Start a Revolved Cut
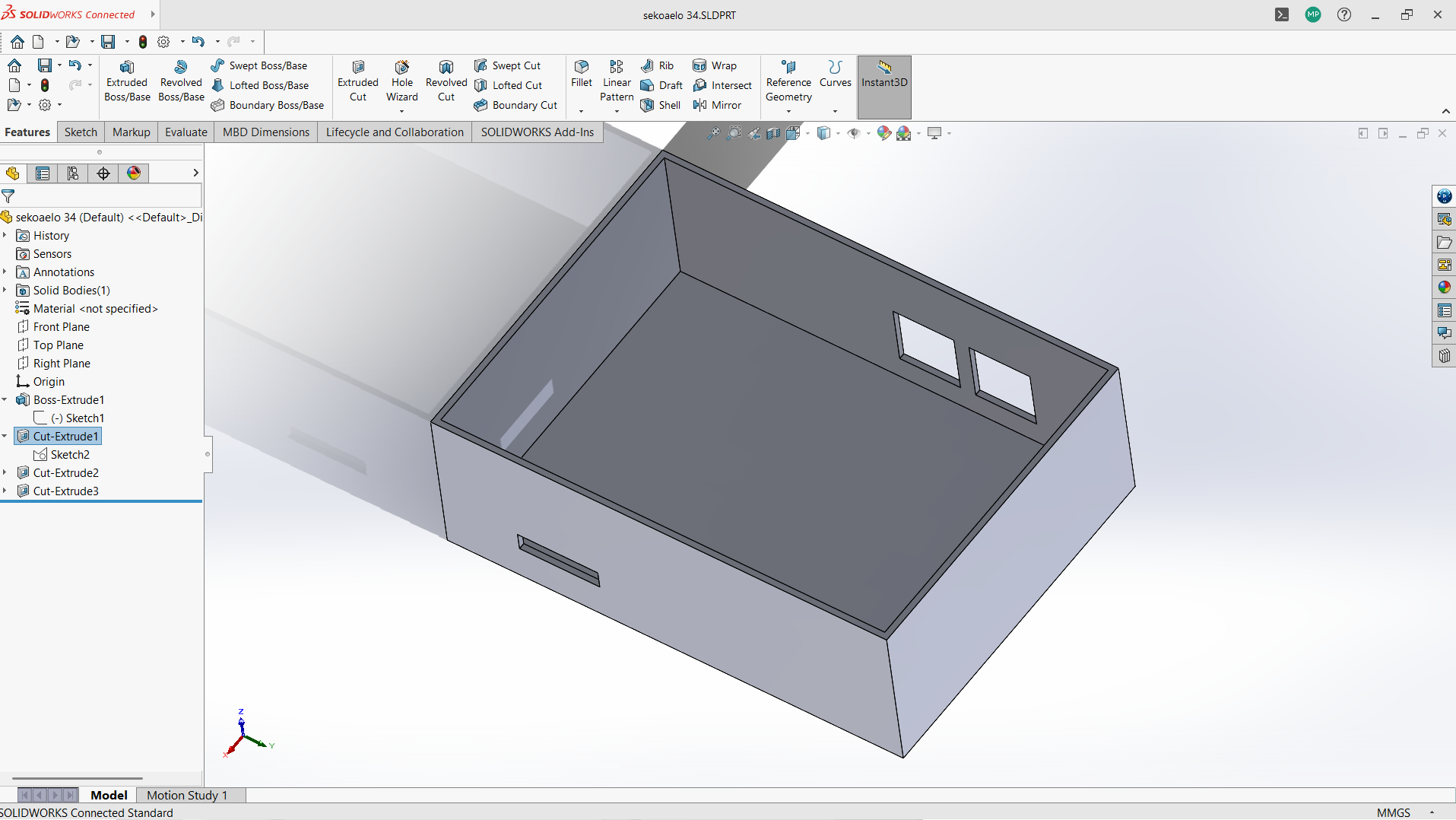This screenshot has width=1456, height=820. click(446, 81)
